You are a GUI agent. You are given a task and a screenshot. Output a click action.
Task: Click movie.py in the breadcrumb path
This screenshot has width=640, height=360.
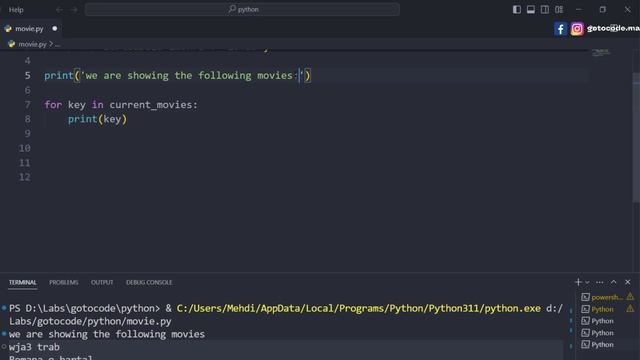32,44
